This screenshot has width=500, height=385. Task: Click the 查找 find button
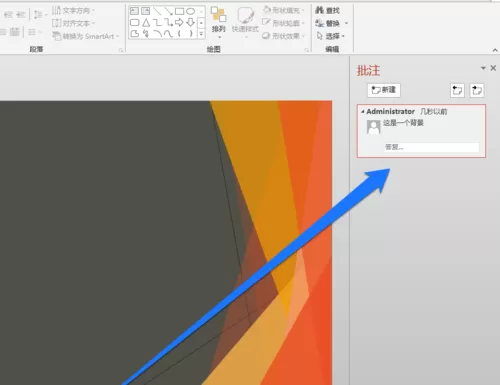click(327, 11)
